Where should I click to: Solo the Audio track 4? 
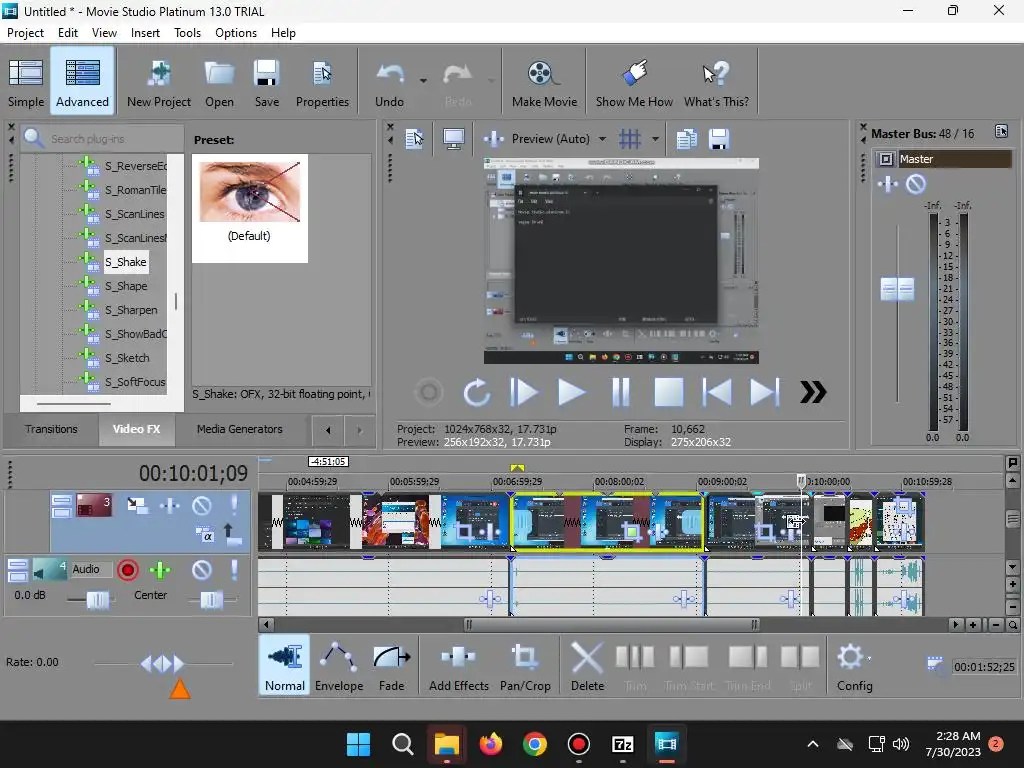tap(234, 570)
